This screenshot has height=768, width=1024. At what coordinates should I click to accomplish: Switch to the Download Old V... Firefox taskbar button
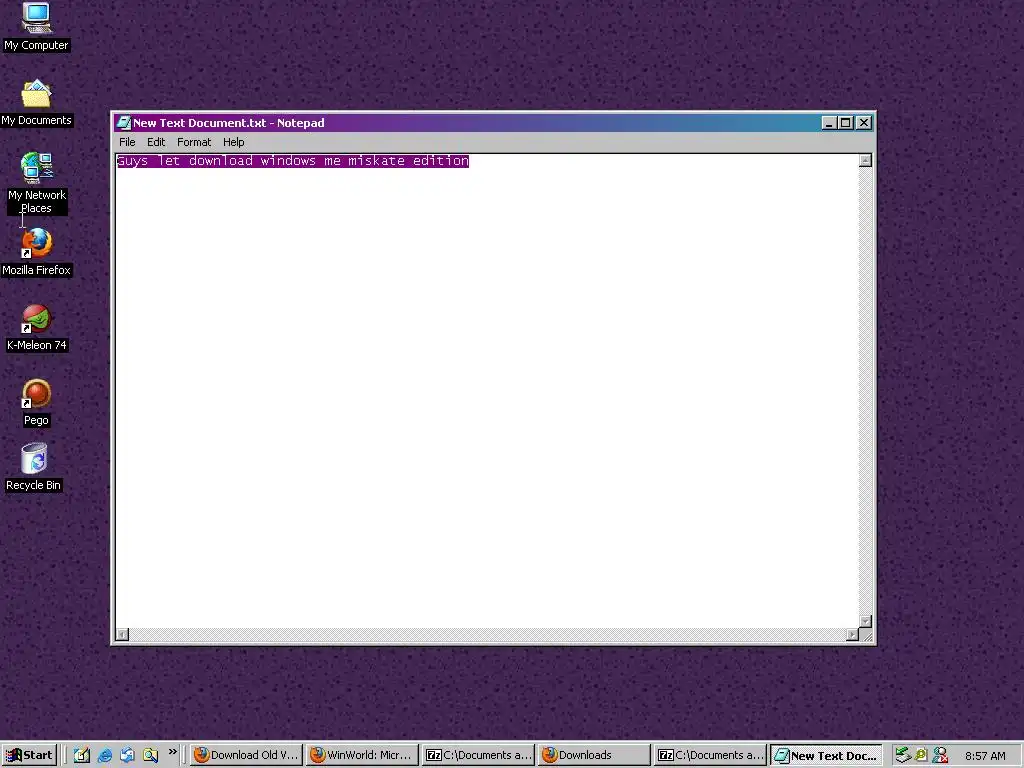[246, 755]
